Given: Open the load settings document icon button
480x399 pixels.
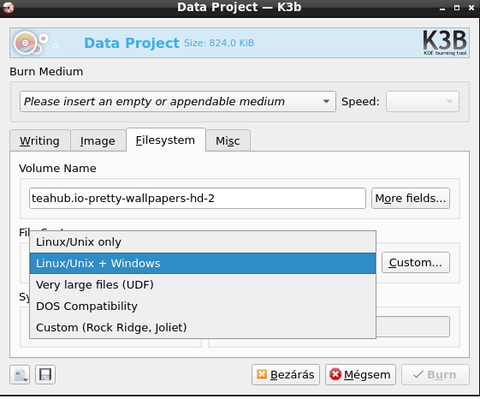Looking at the screenshot, I should (20, 375).
